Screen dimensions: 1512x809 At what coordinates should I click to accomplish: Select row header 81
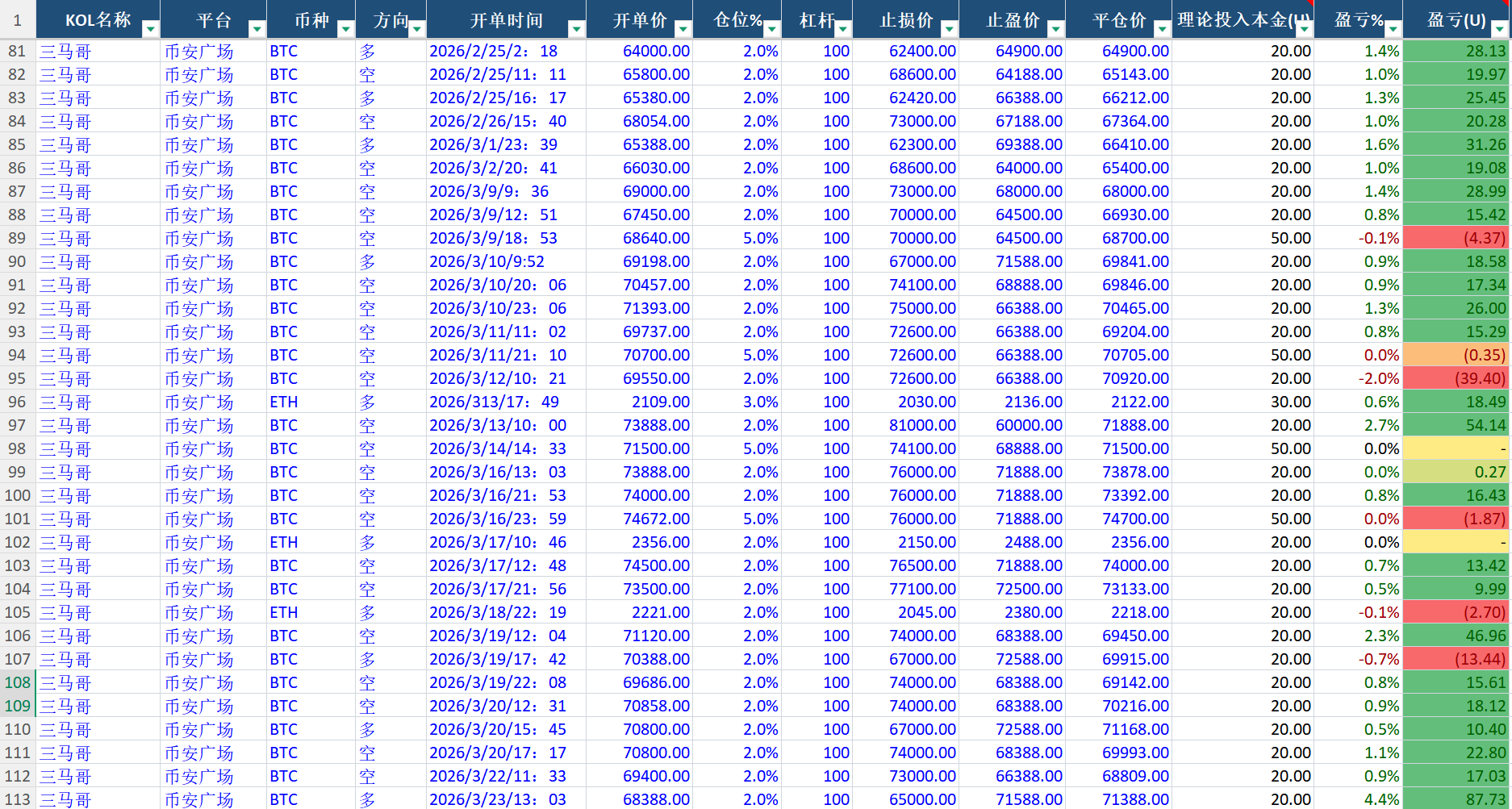(x=17, y=51)
